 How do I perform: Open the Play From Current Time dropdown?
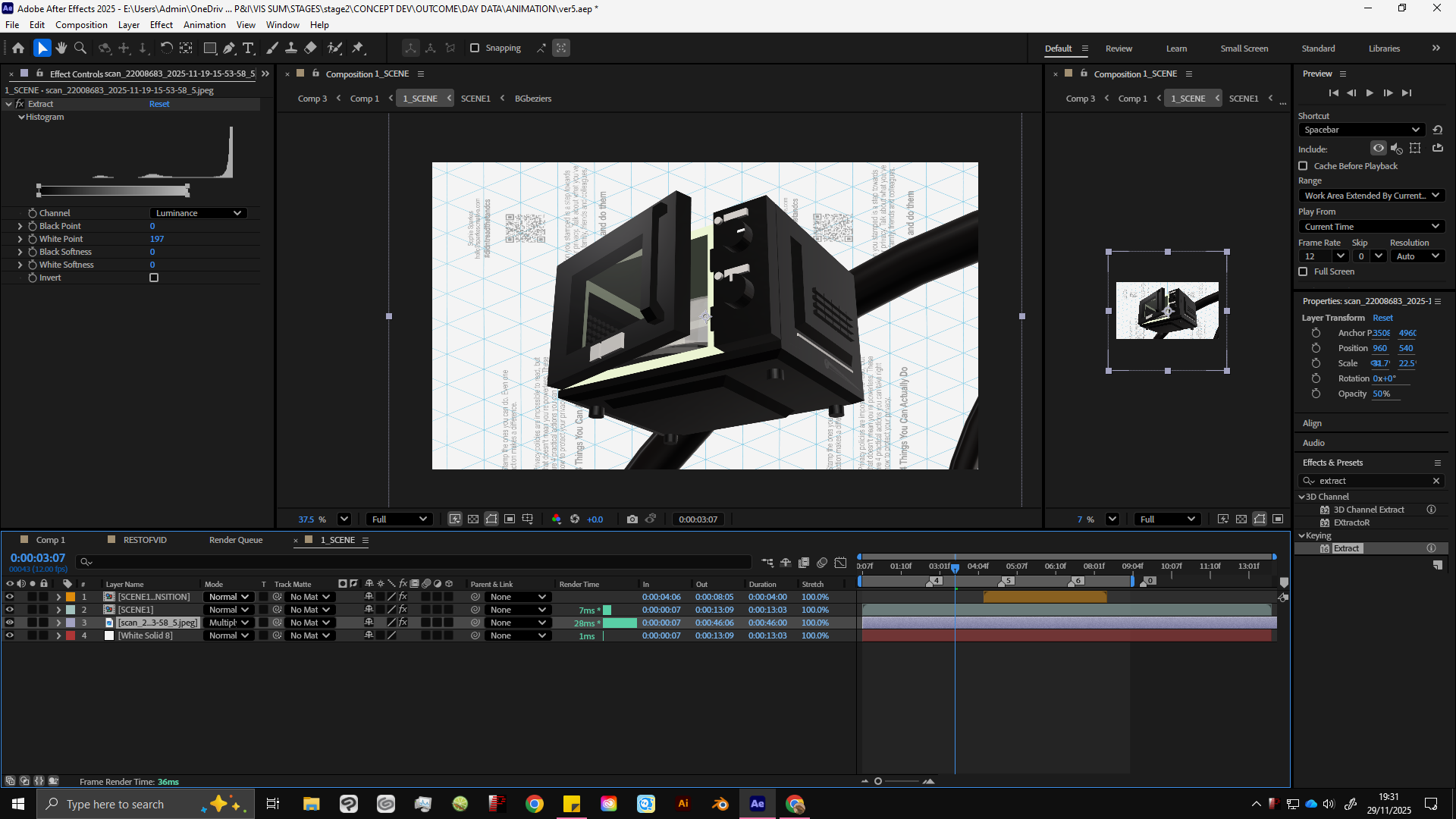[1371, 227]
